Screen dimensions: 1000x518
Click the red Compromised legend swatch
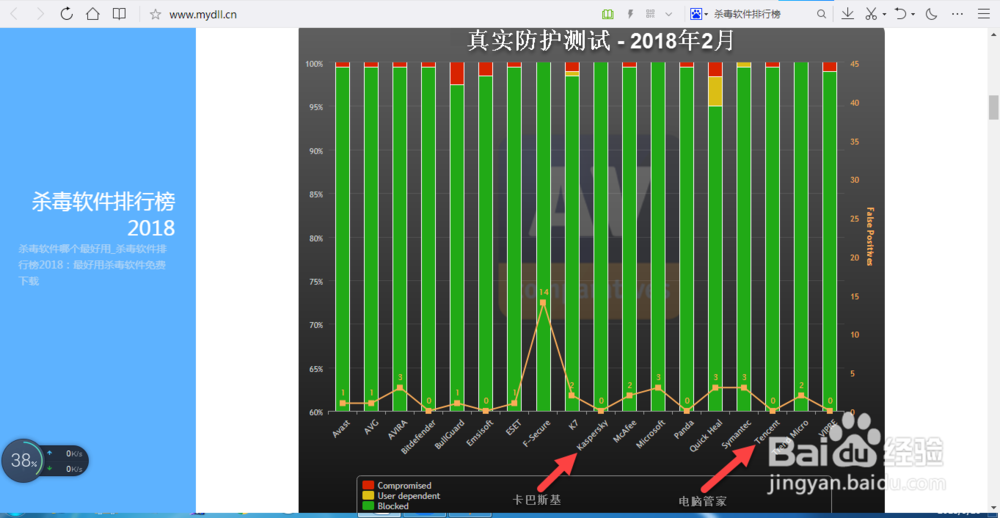click(x=367, y=485)
